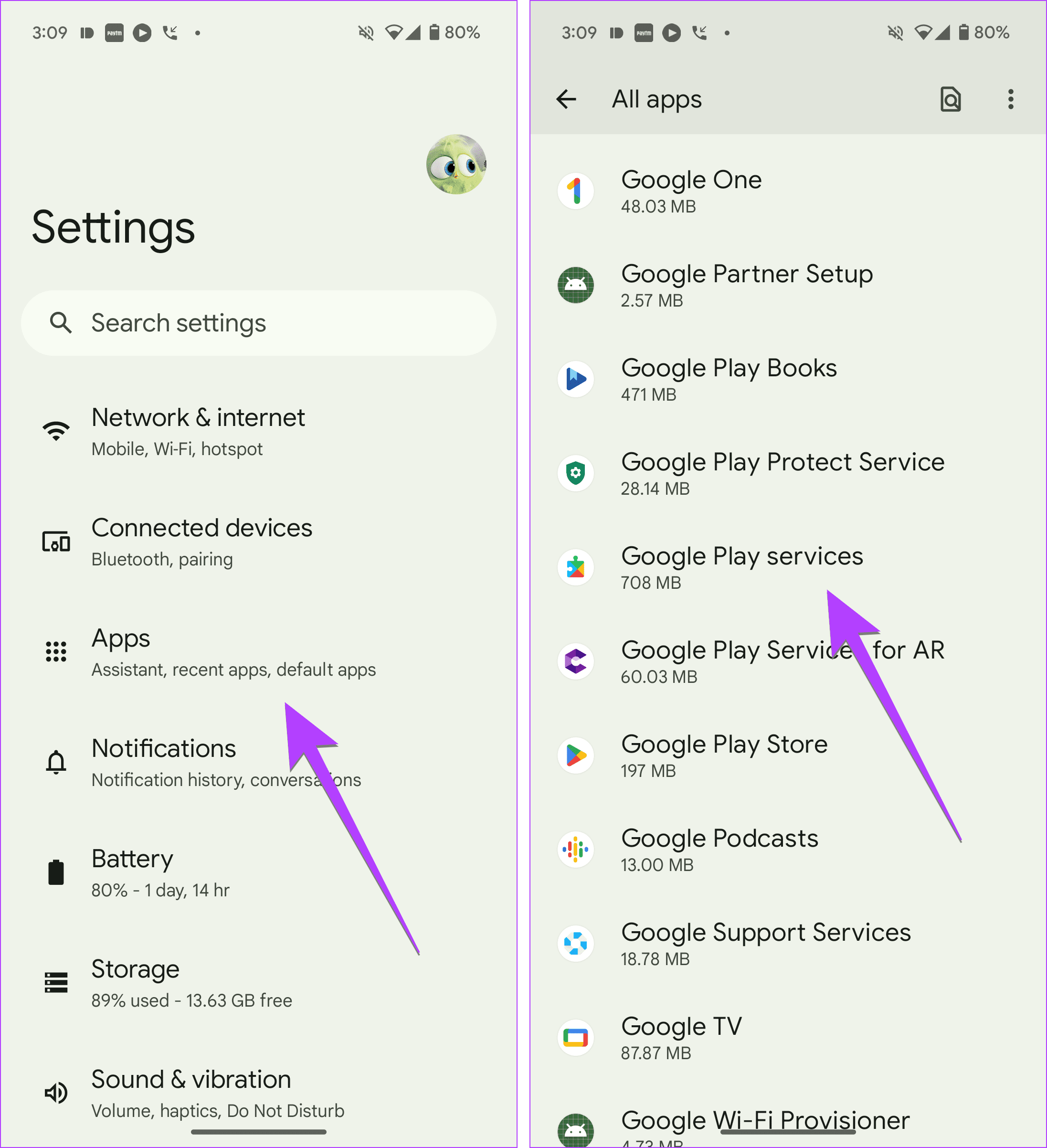Viewport: 1047px width, 1148px height.
Task: Open the search apps icon in header
Action: [950, 100]
